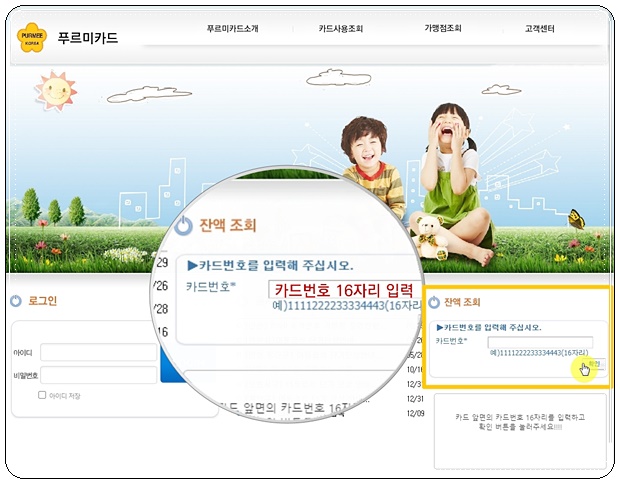Open the 푸르미카드소개 menu
The width and height of the screenshot is (620, 484).
pyautogui.click(x=232, y=28)
